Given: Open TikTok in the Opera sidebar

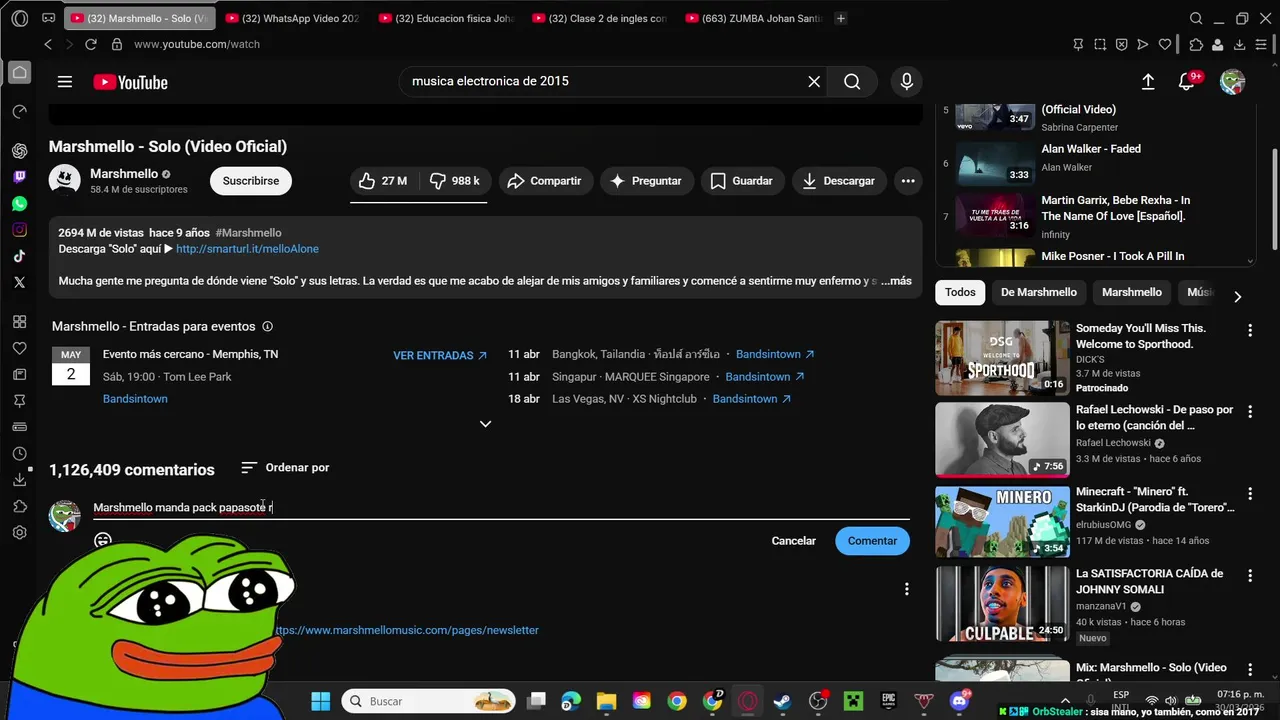Looking at the screenshot, I should (19, 256).
